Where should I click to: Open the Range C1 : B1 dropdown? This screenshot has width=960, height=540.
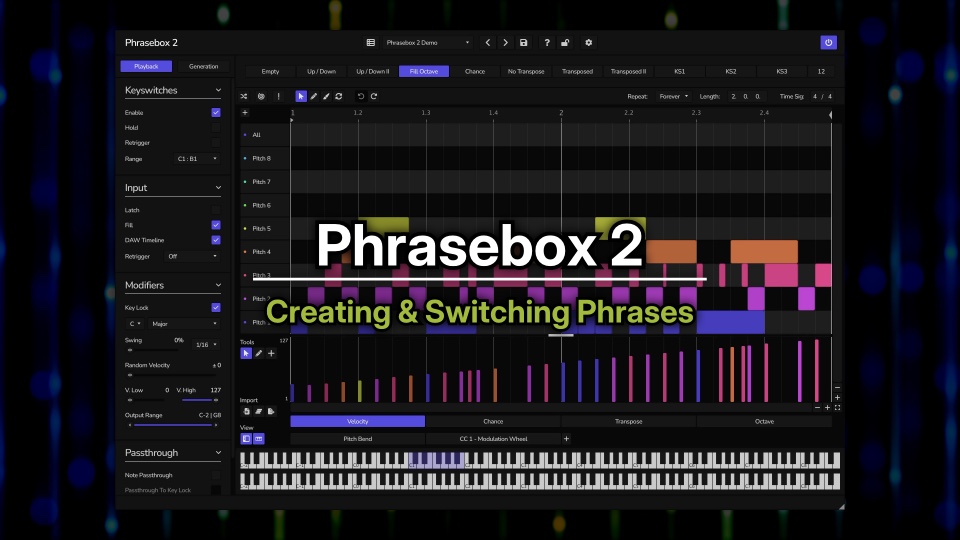coord(197,159)
